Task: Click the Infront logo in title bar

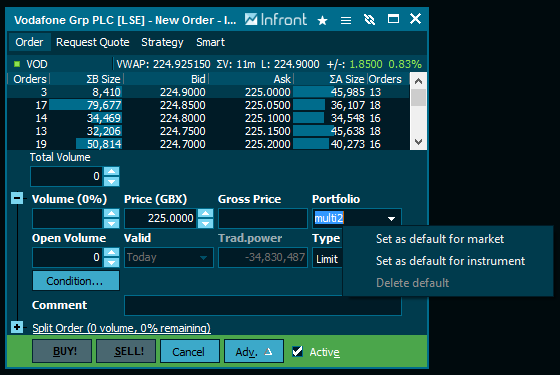Action: tap(276, 19)
